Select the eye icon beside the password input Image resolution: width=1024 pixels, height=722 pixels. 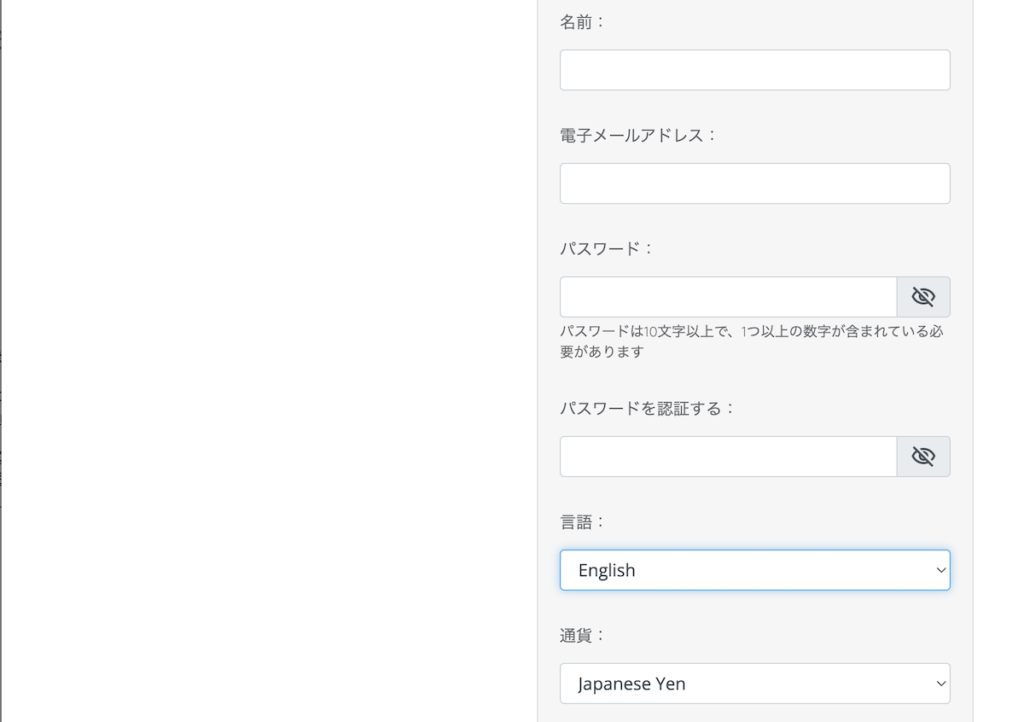click(x=923, y=296)
